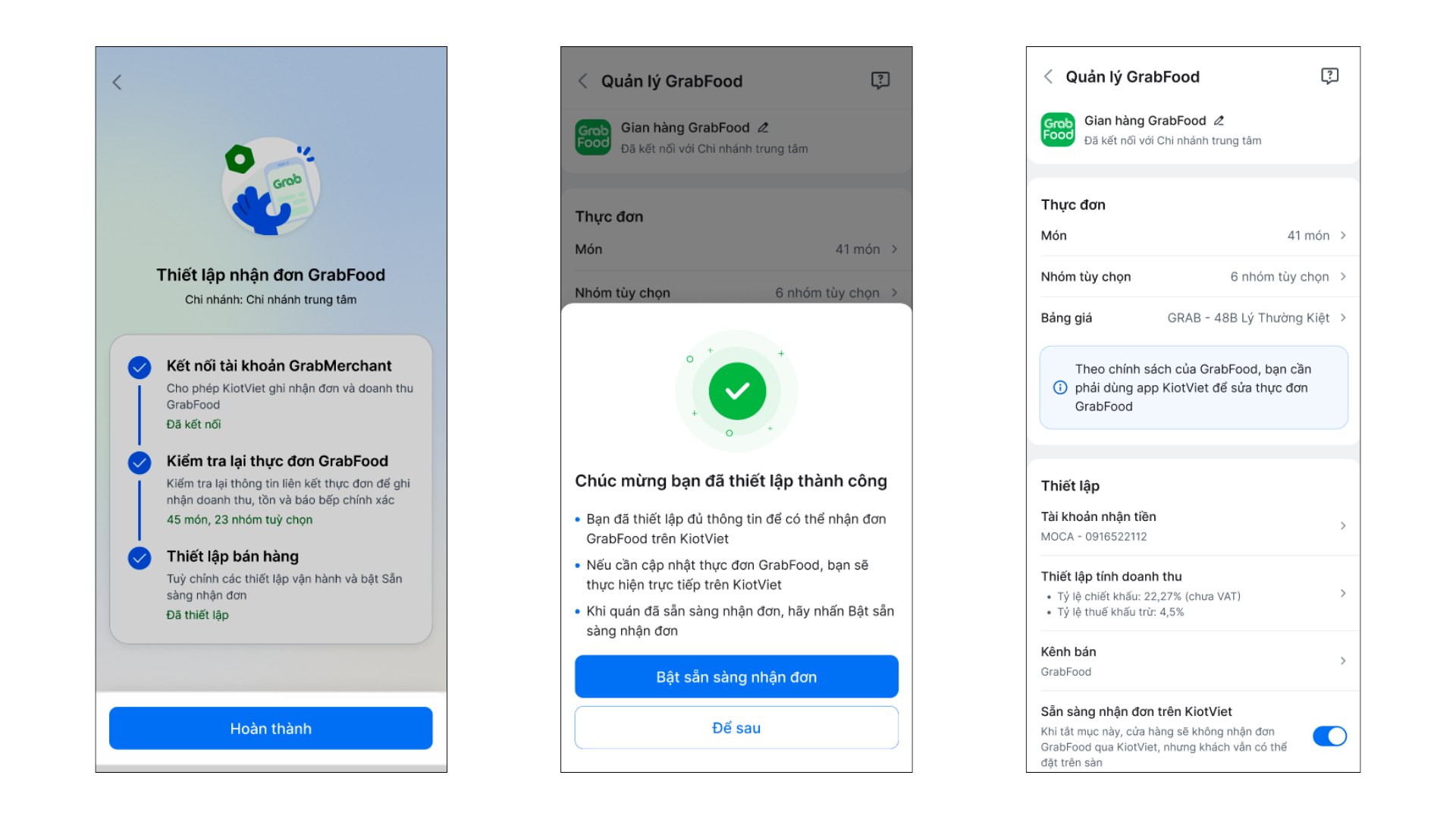The image size is (1456, 819).
Task: Click the Để sau button
Action: [x=736, y=728]
